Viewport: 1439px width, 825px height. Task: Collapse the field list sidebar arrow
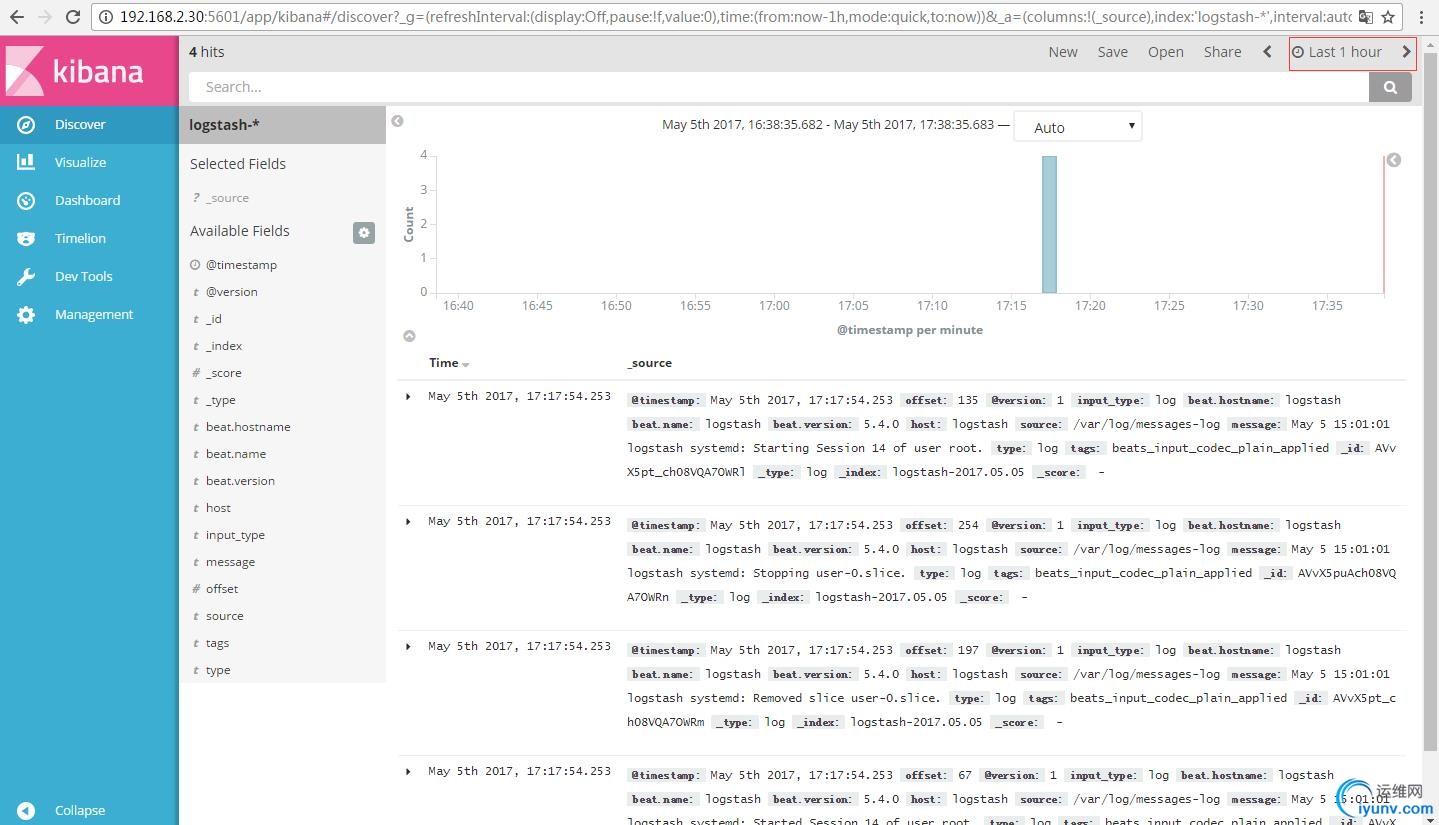[397, 121]
